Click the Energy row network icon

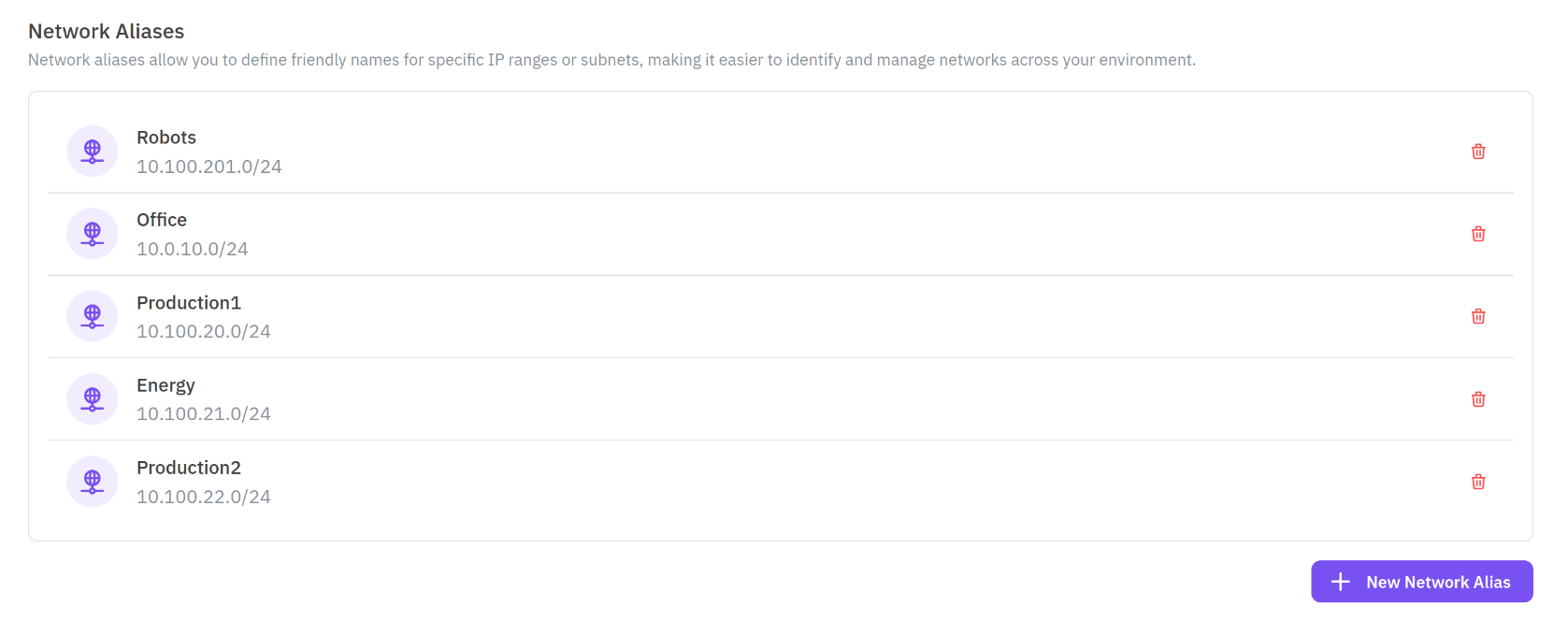point(92,399)
